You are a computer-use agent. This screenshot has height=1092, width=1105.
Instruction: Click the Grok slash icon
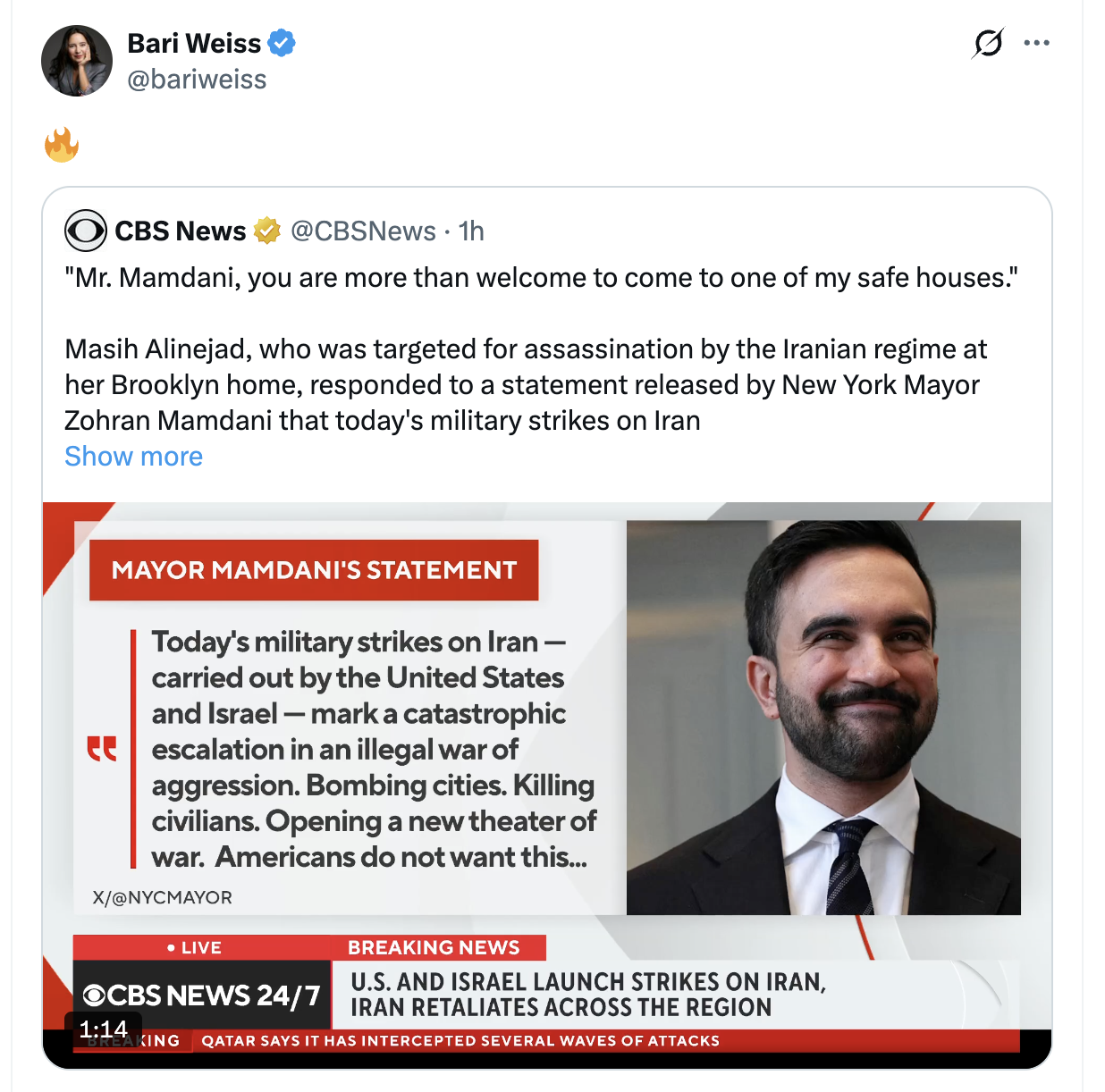[x=988, y=43]
